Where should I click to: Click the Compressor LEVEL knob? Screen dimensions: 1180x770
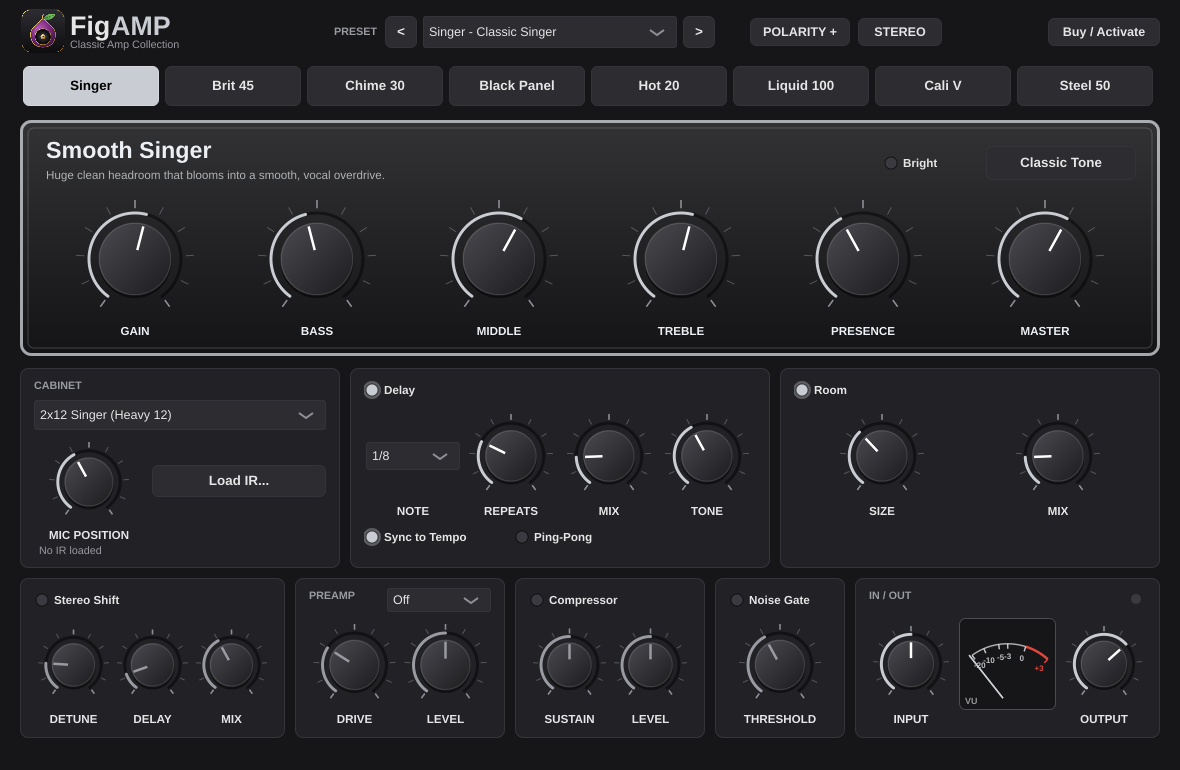click(650, 665)
